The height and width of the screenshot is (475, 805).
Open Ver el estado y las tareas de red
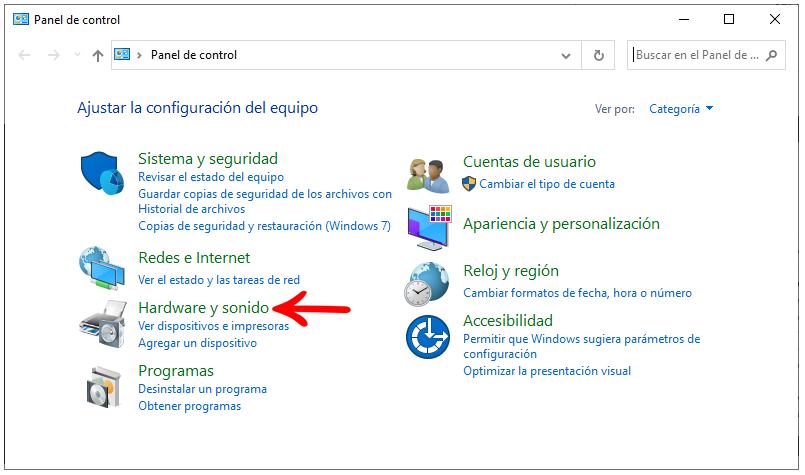pos(219,280)
